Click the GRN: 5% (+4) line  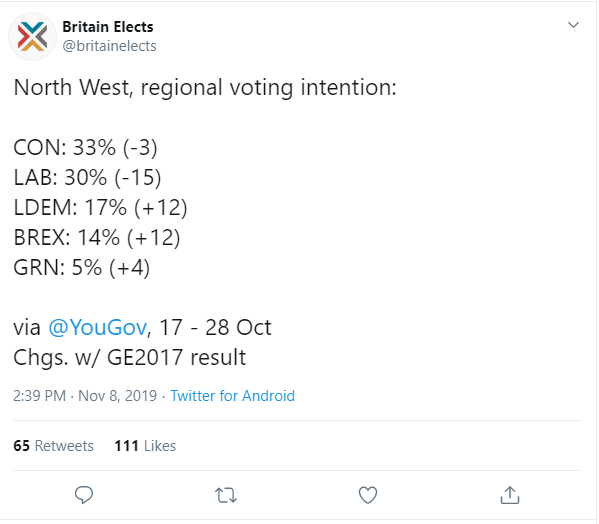point(82,267)
